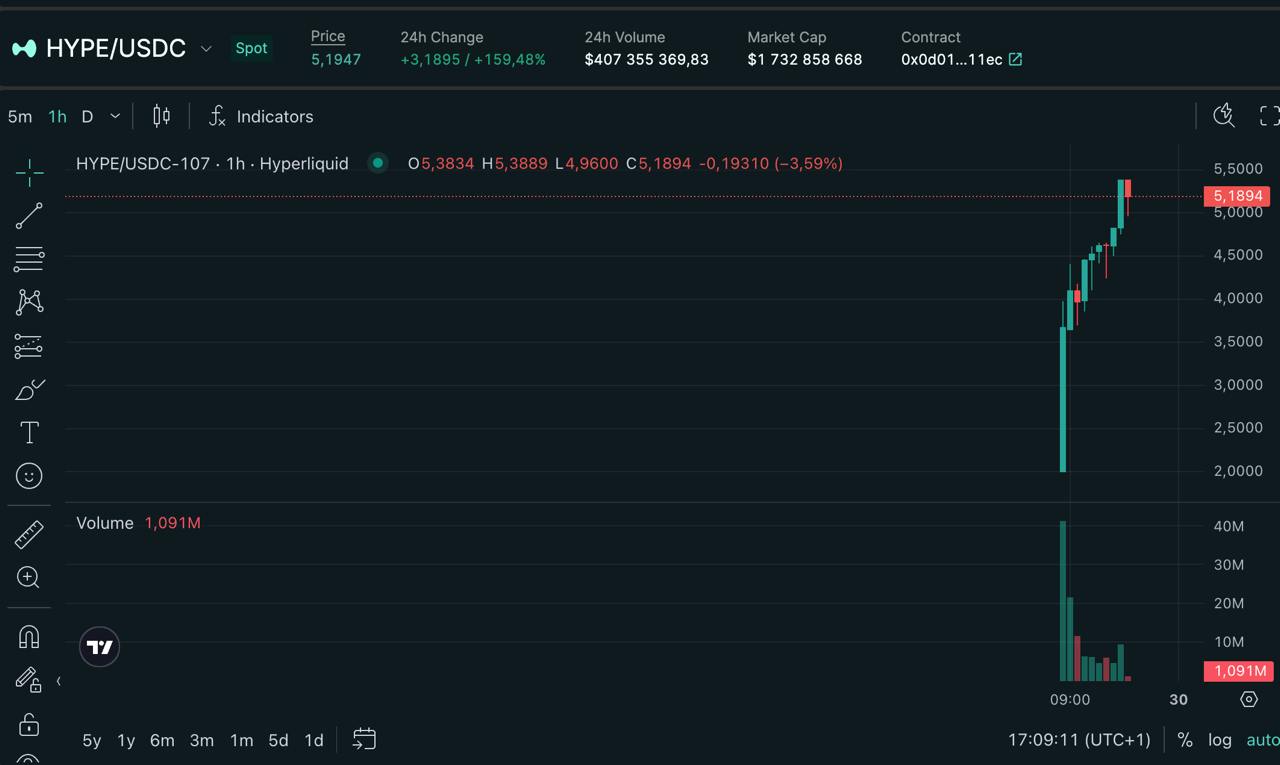Open the timezone selector showing UTC+1

pyautogui.click(x=1079, y=740)
